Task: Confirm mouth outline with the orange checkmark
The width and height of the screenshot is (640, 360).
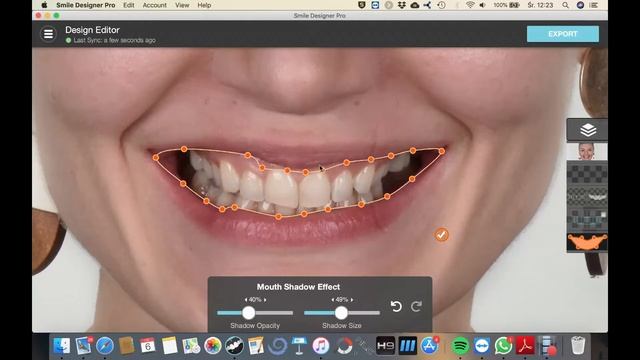Action: click(441, 235)
